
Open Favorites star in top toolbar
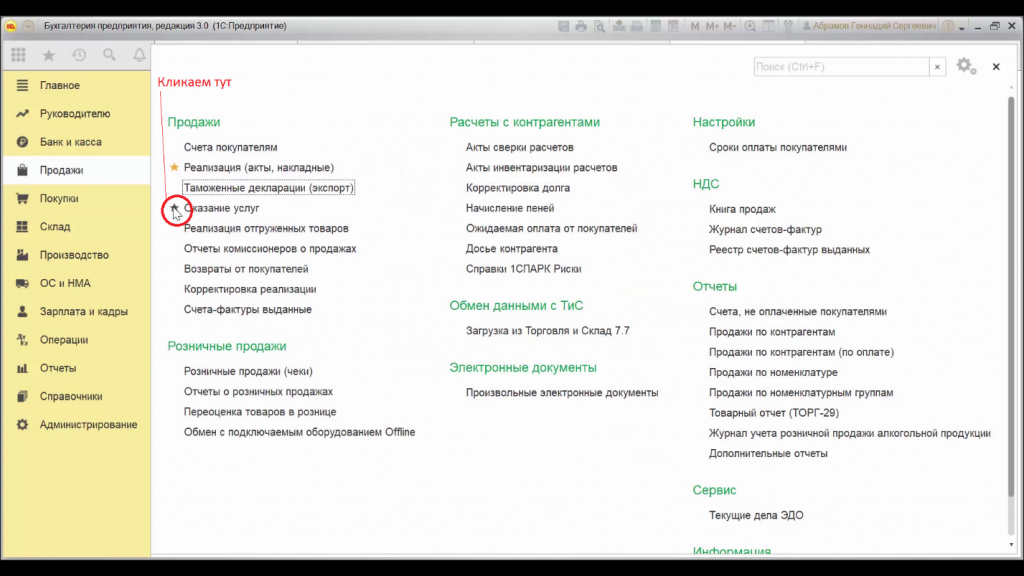(x=48, y=55)
